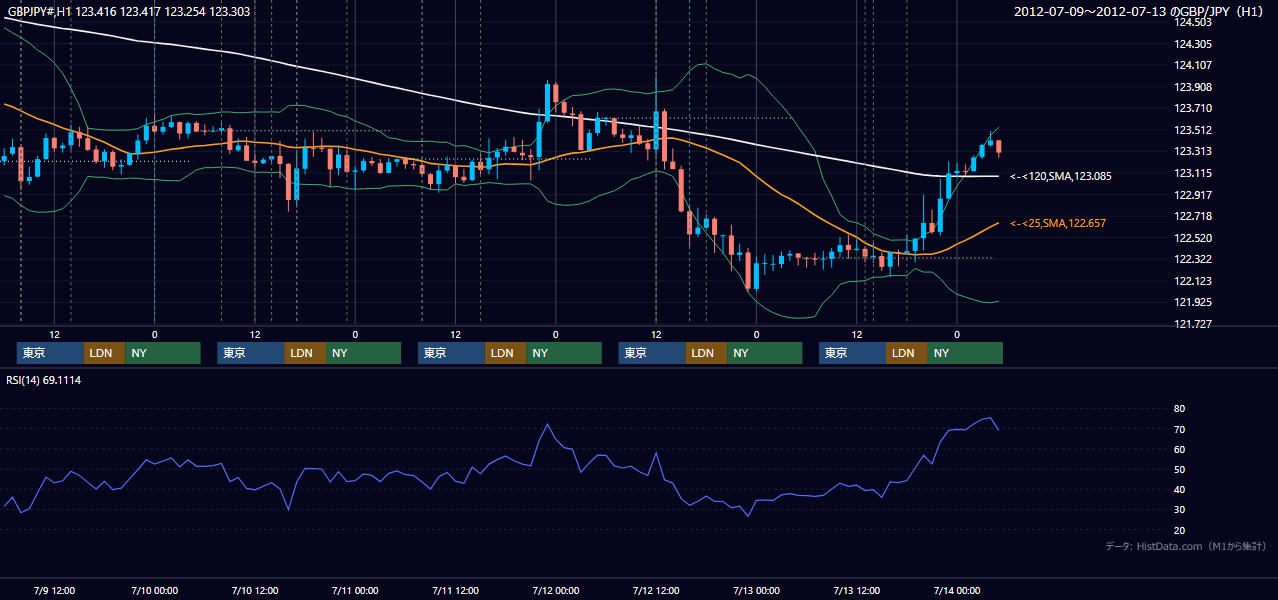Select price axis value 123.115

(x=1192, y=173)
